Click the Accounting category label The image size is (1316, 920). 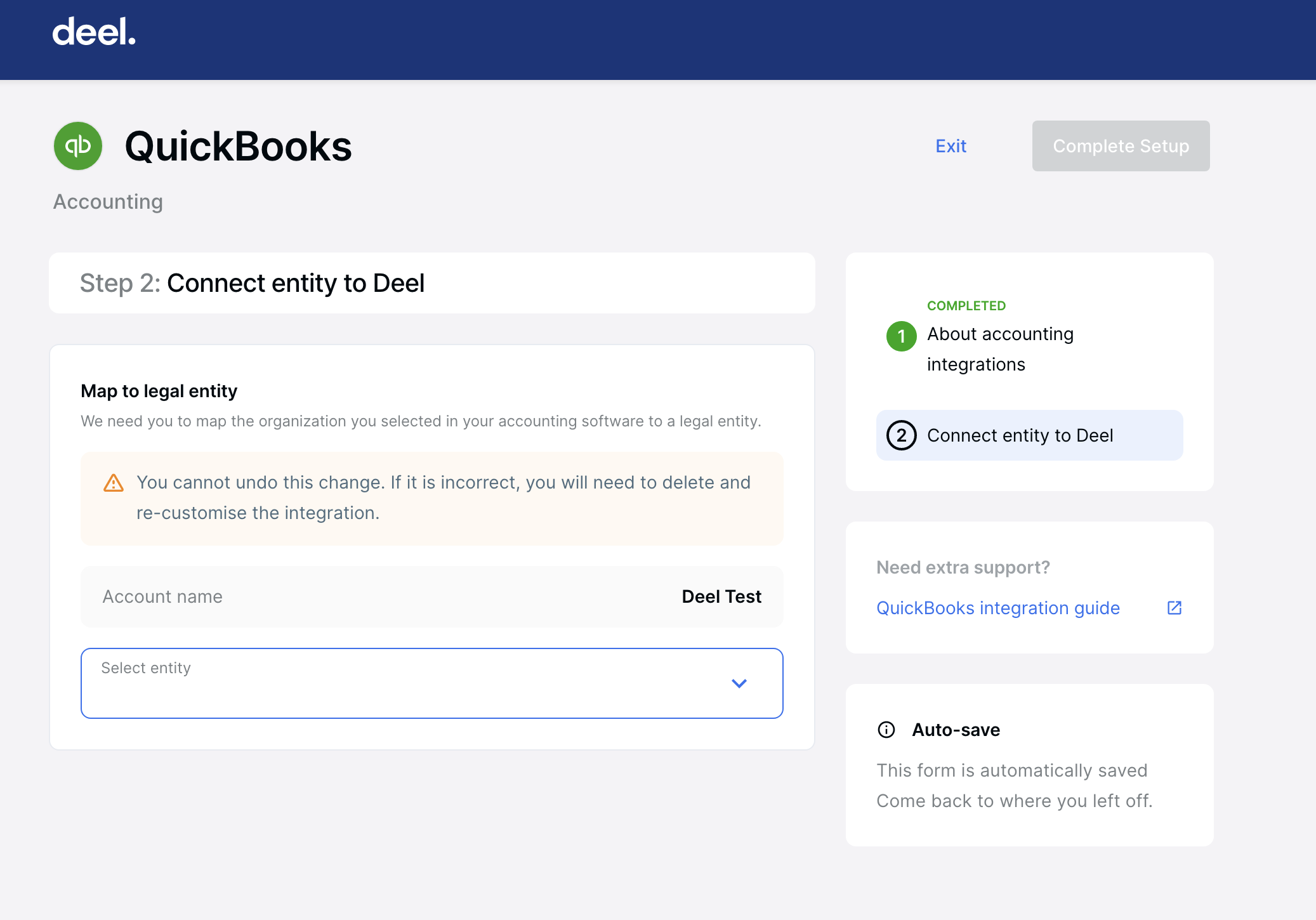tap(108, 202)
